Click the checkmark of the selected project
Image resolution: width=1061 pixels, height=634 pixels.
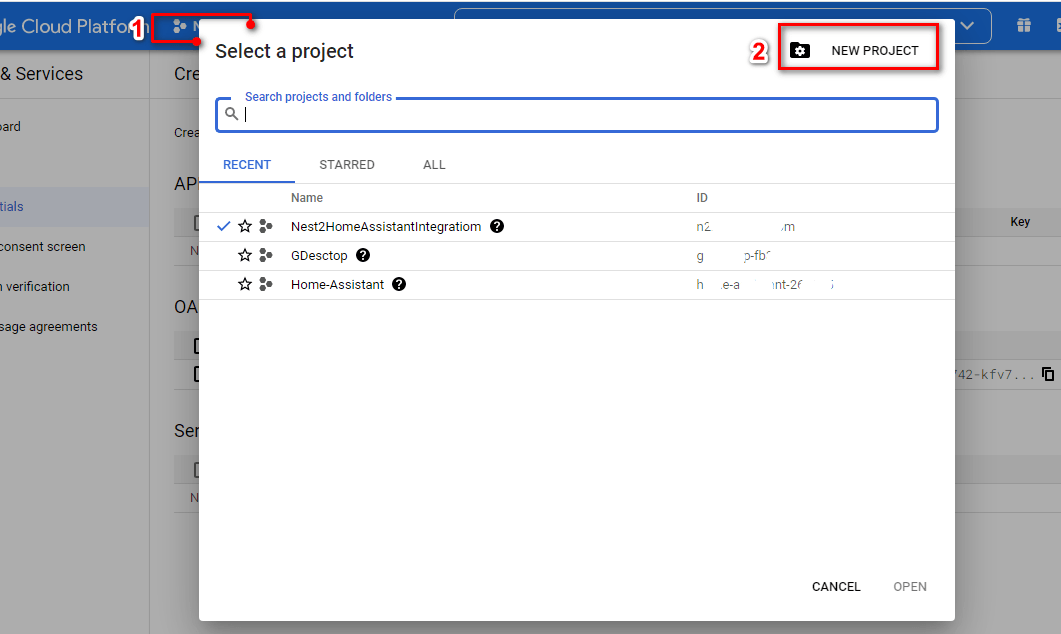pos(223,227)
